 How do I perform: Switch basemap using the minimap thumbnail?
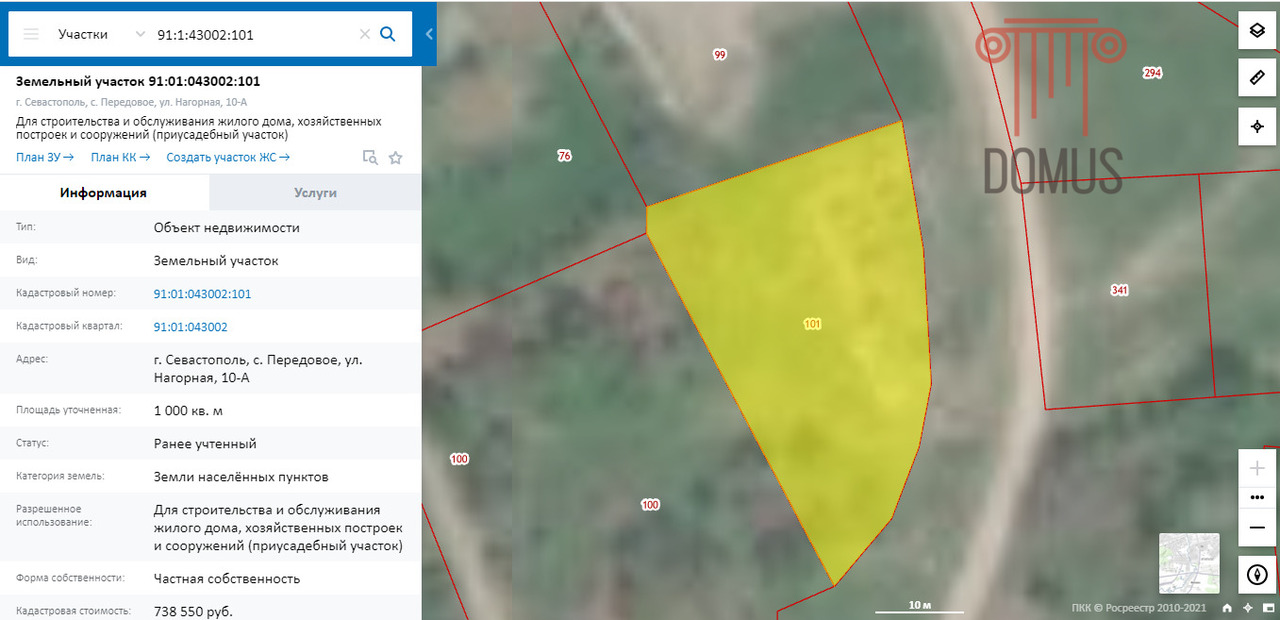coord(1189,564)
